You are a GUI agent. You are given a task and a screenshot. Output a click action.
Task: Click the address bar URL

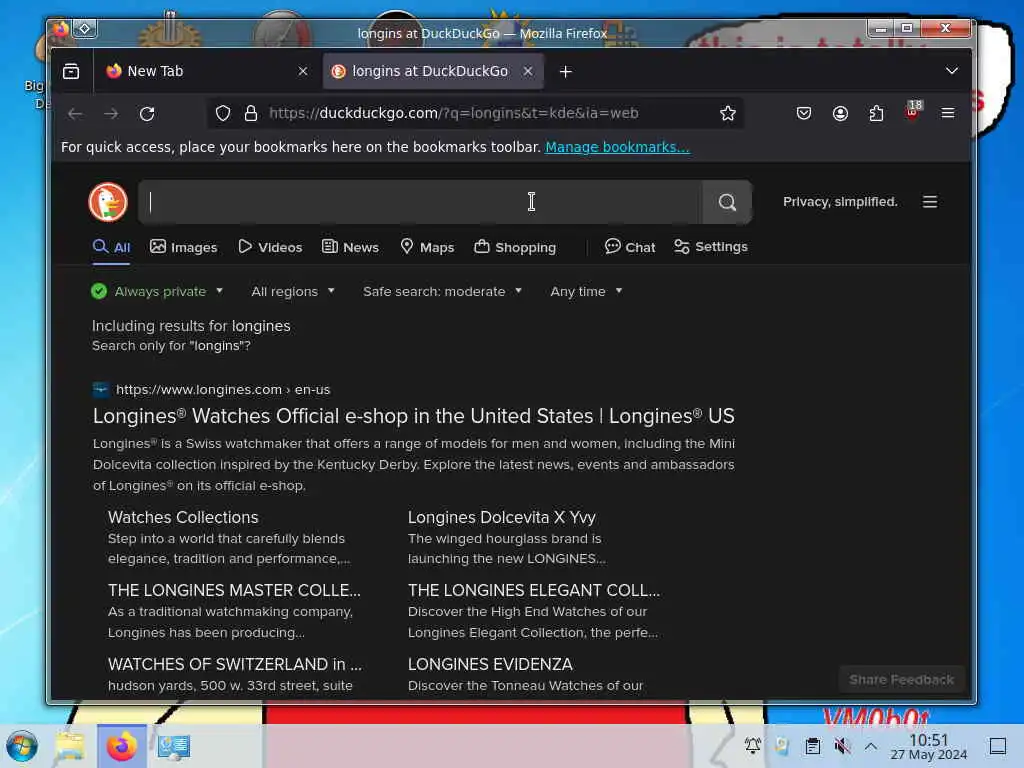[453, 114]
